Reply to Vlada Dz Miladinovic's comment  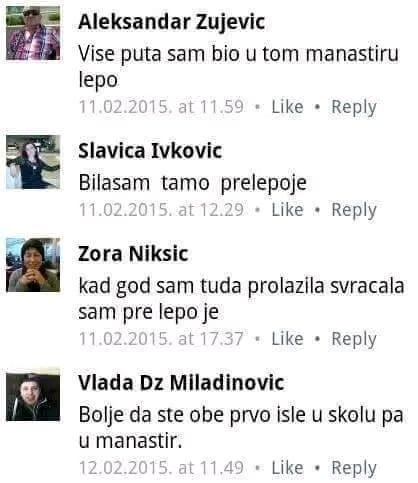[x=354, y=469]
